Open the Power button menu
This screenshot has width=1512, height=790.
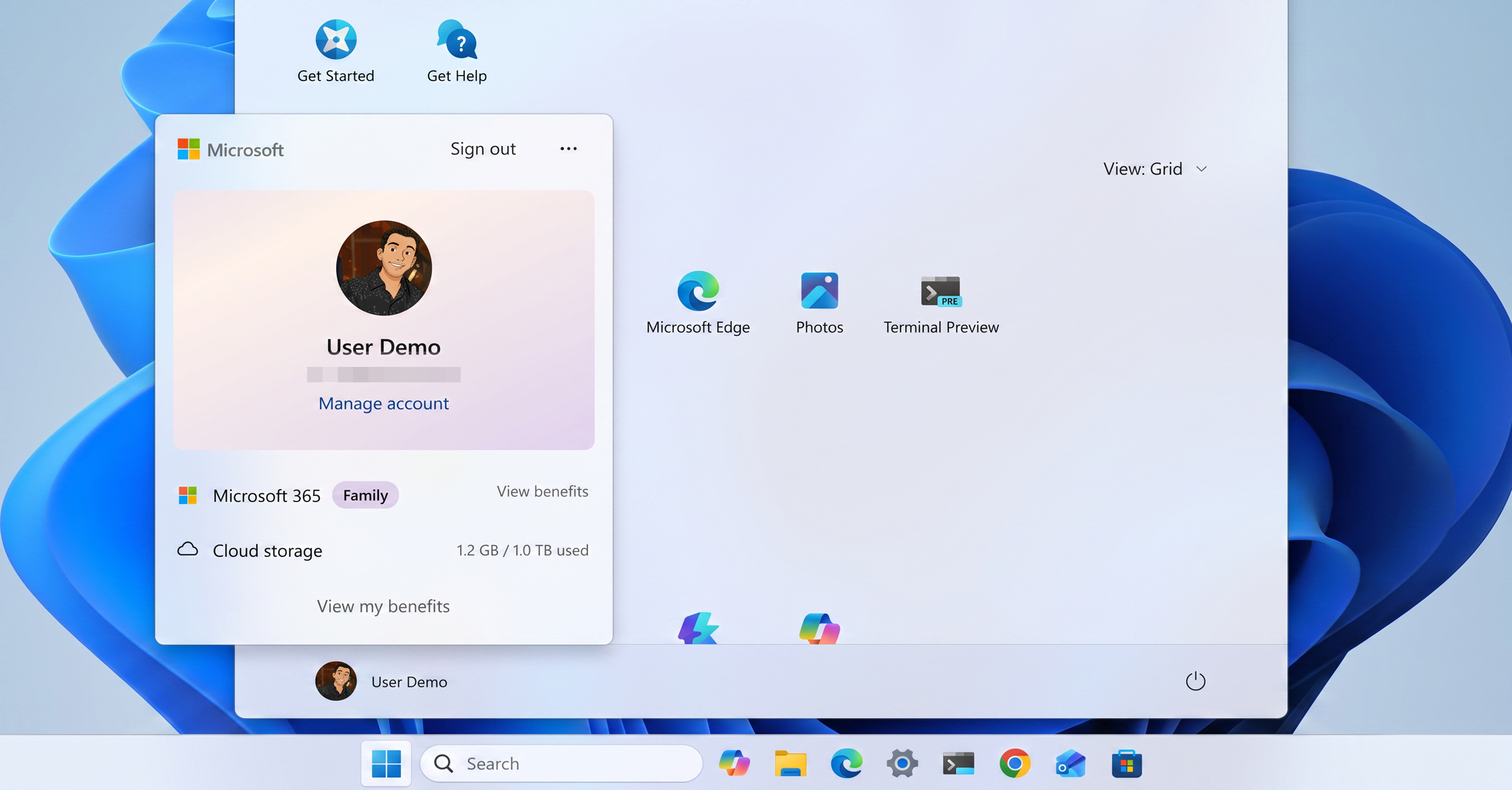1195,681
